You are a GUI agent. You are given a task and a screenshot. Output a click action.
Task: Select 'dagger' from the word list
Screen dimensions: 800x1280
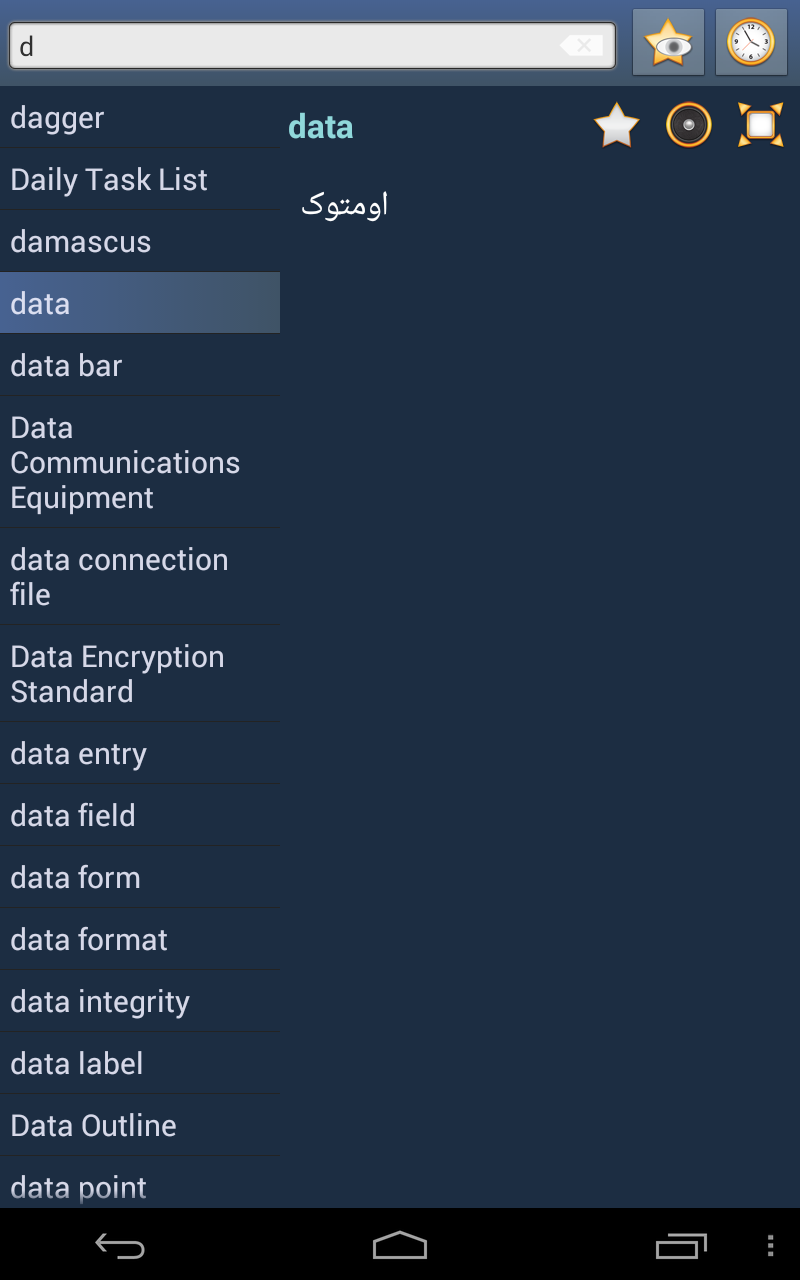click(140, 118)
